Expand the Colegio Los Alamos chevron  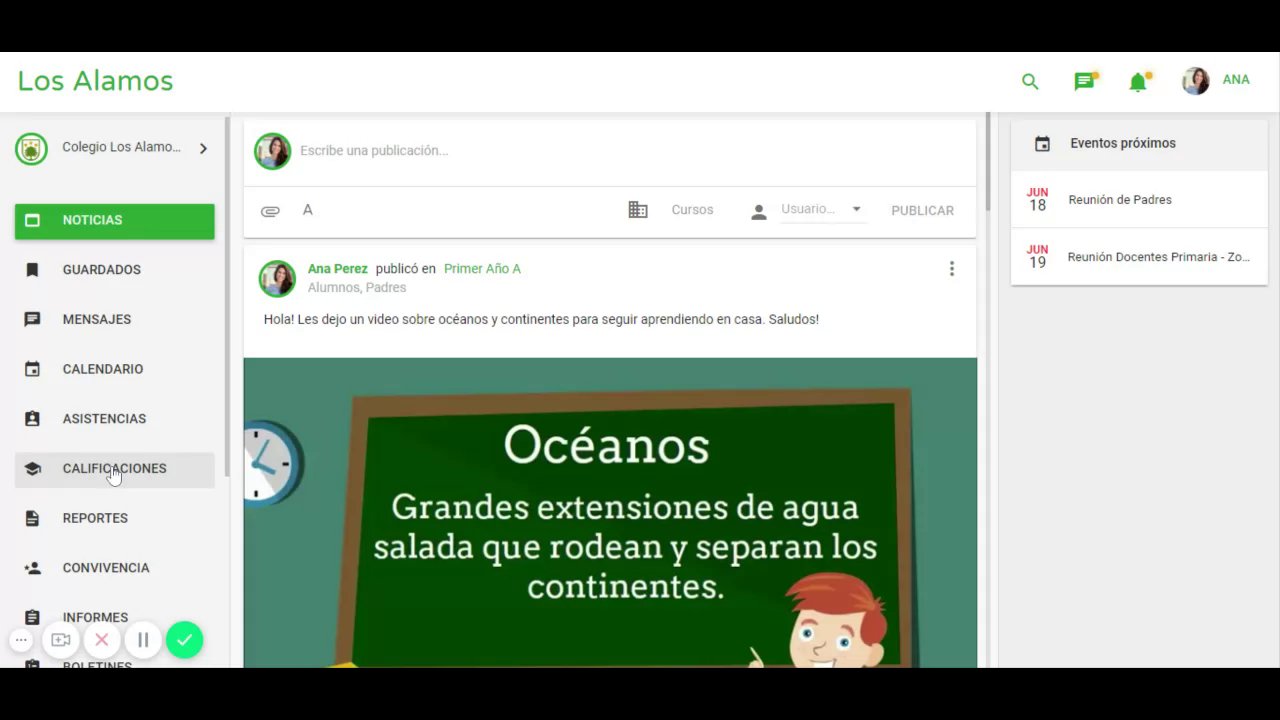pyautogui.click(x=203, y=148)
